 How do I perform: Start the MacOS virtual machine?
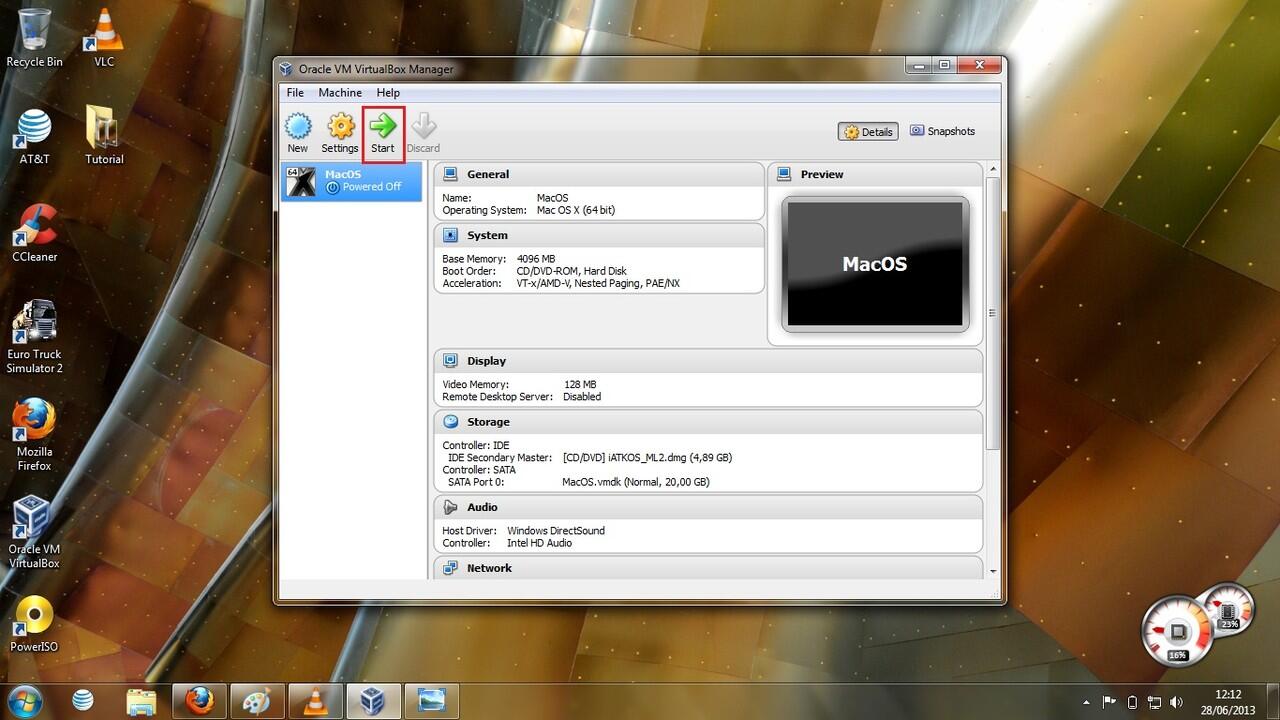pyautogui.click(x=383, y=133)
